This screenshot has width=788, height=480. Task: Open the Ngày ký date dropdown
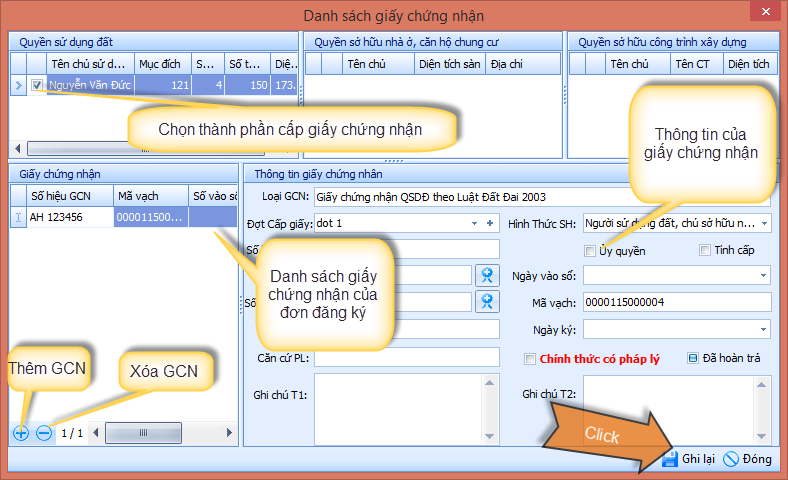(764, 328)
